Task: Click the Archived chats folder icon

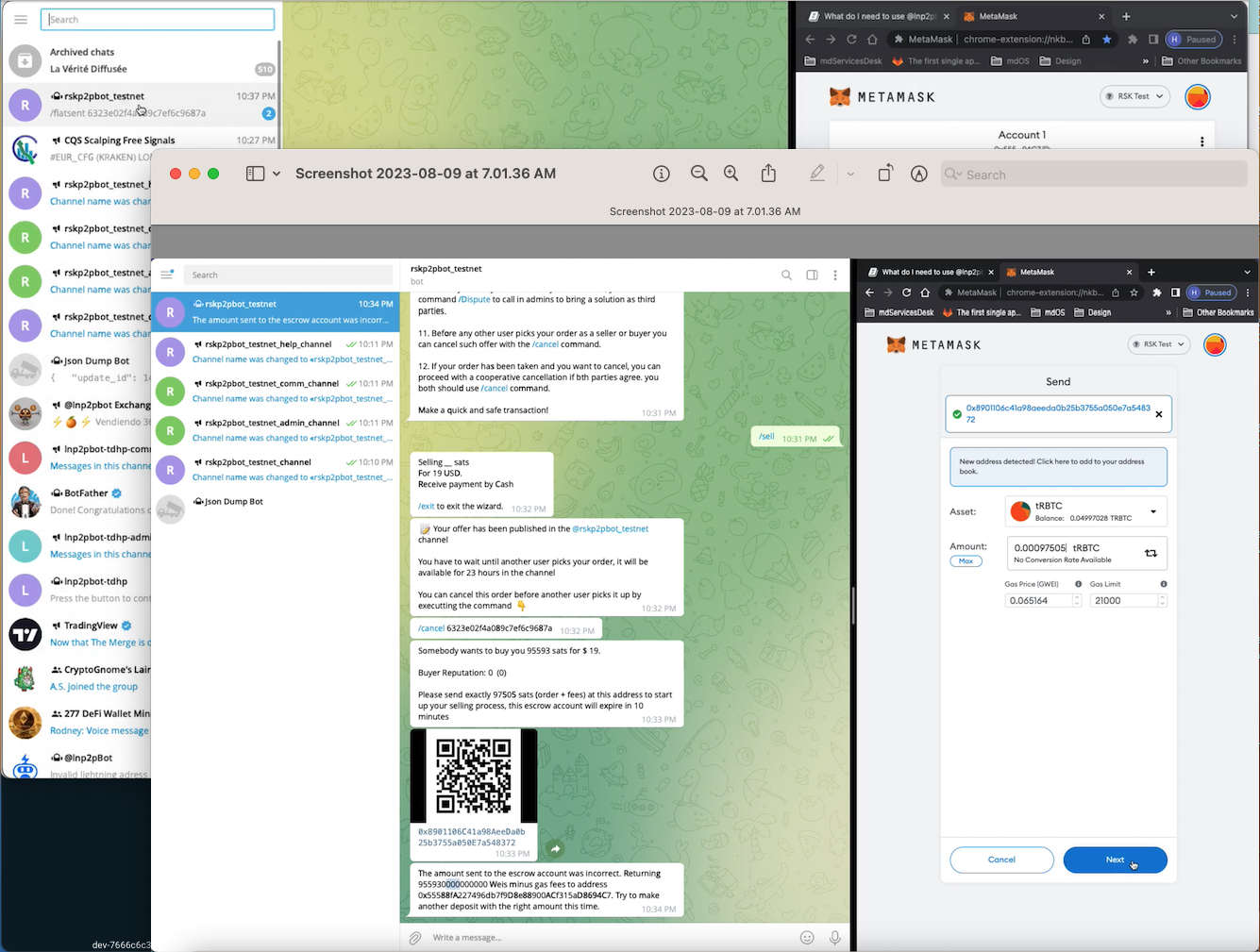Action: pyautogui.click(x=25, y=61)
